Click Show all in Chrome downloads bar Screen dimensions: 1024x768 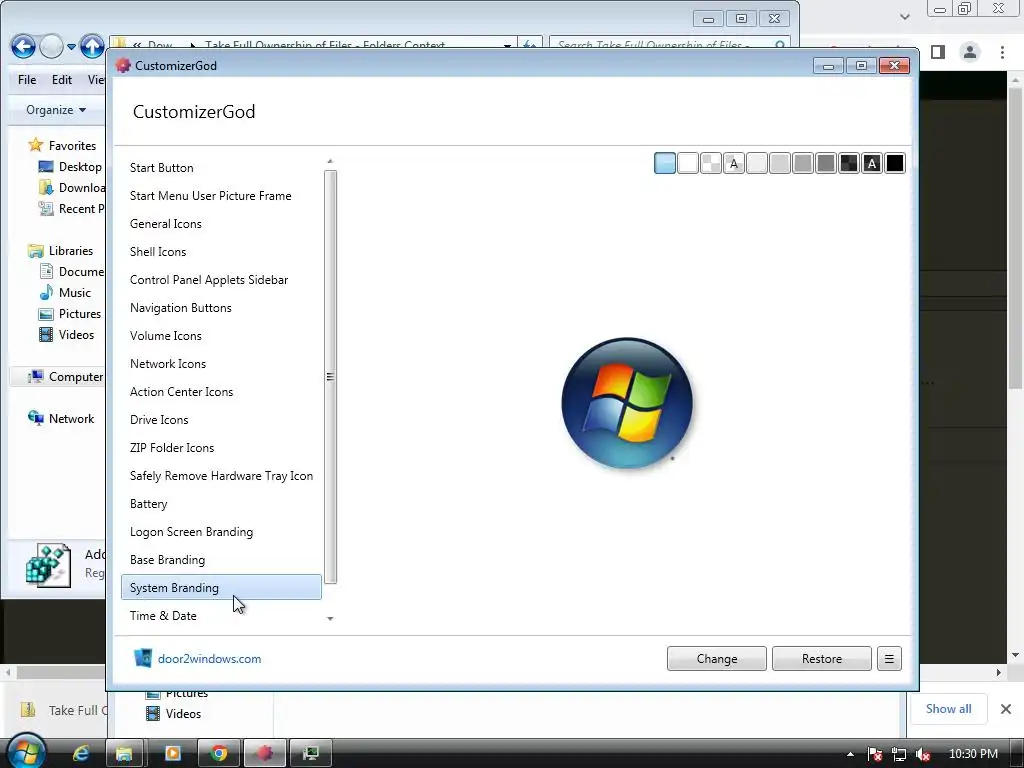(x=948, y=709)
